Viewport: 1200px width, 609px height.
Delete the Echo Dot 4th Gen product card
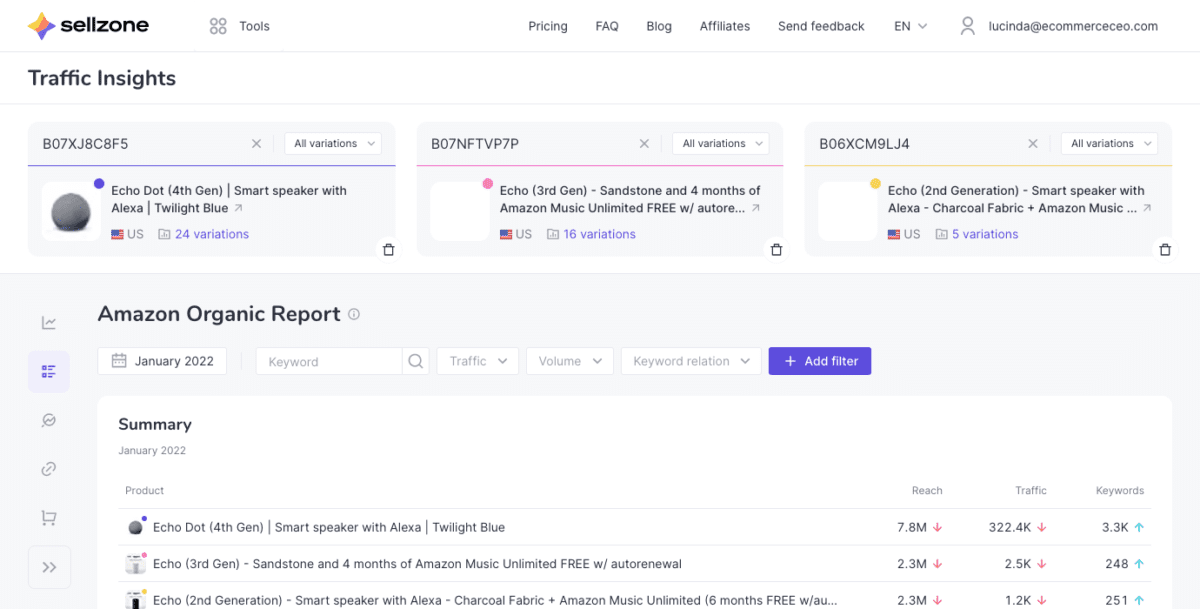388,250
